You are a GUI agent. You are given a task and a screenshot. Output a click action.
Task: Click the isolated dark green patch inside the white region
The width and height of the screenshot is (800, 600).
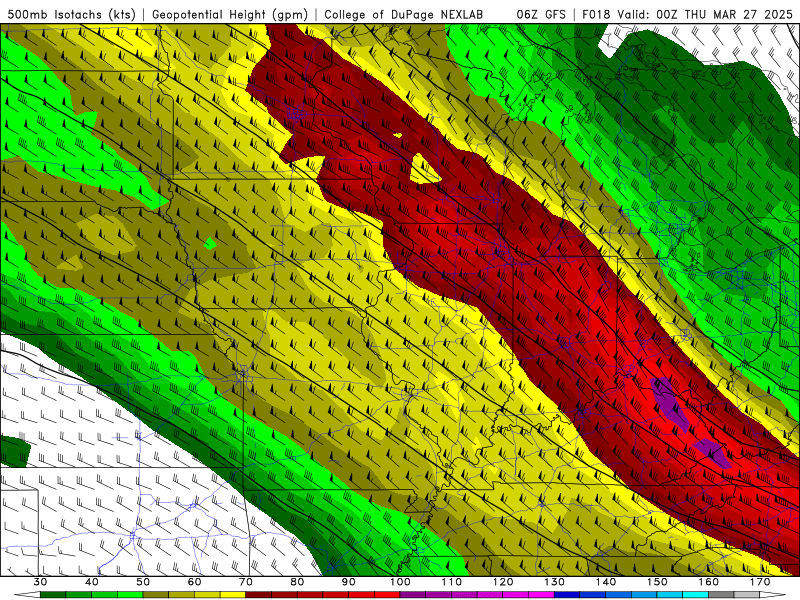15,451
